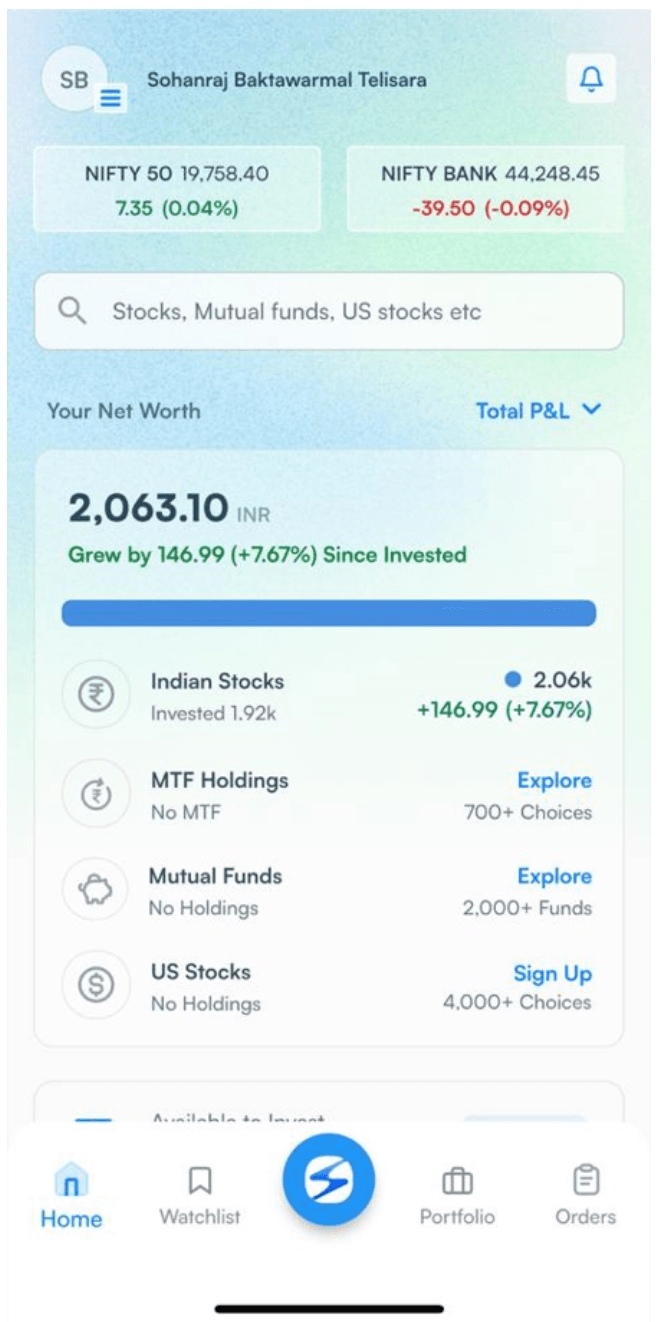The width and height of the screenshot is (658, 1322).
Task: Tap the SB profile avatar
Action: (x=72, y=80)
